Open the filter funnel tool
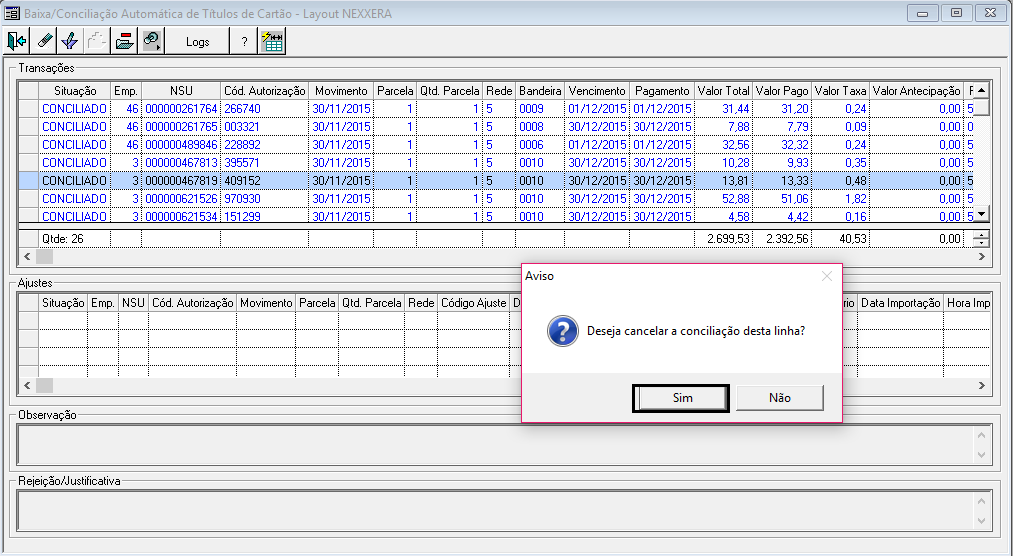The image size is (1013, 556). click(x=70, y=41)
